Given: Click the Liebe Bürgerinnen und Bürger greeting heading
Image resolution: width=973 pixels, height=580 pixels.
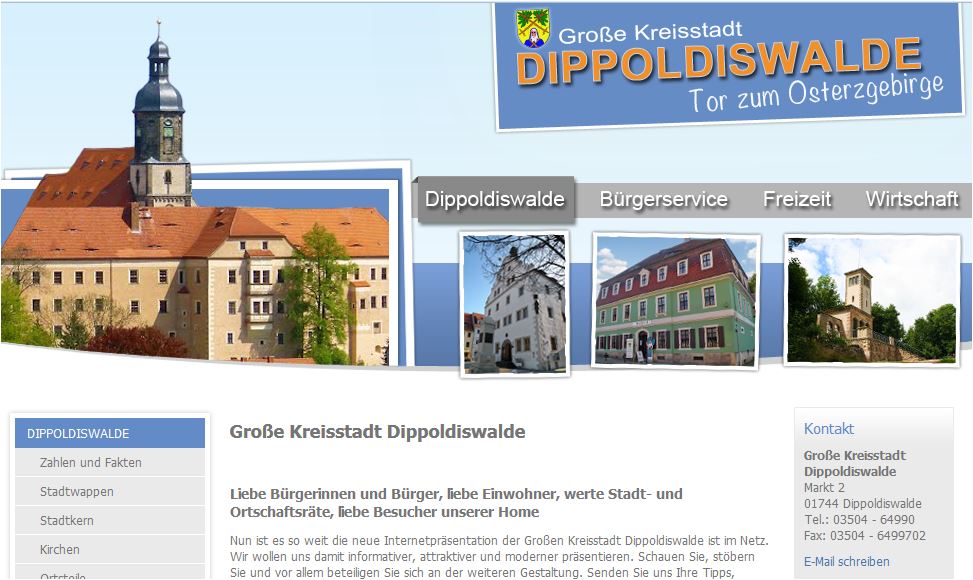Looking at the screenshot, I should pyautogui.click(x=456, y=503).
